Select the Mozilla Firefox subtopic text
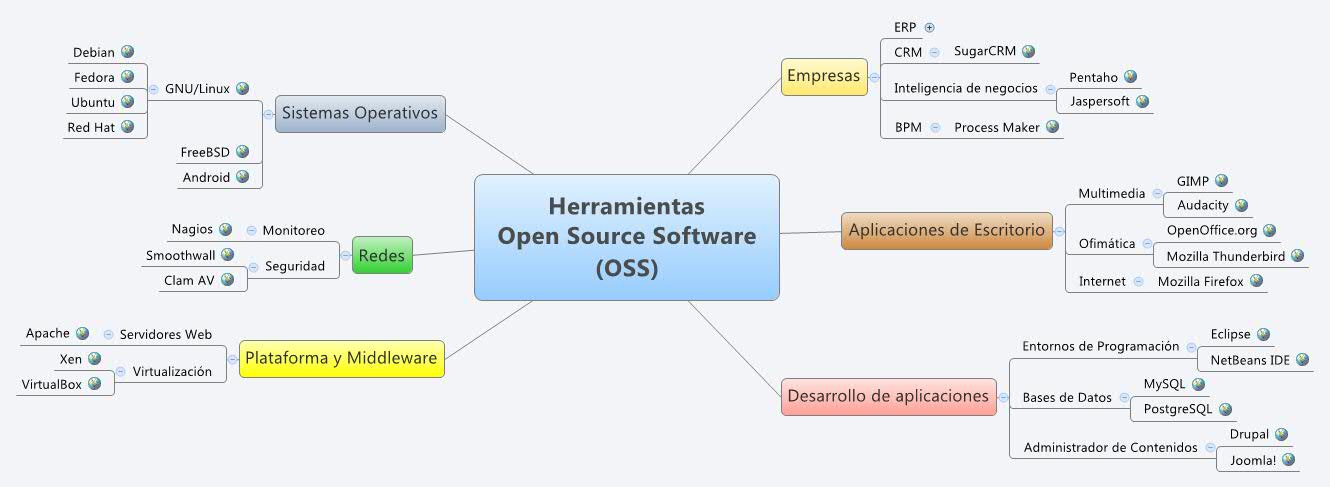 point(1200,282)
